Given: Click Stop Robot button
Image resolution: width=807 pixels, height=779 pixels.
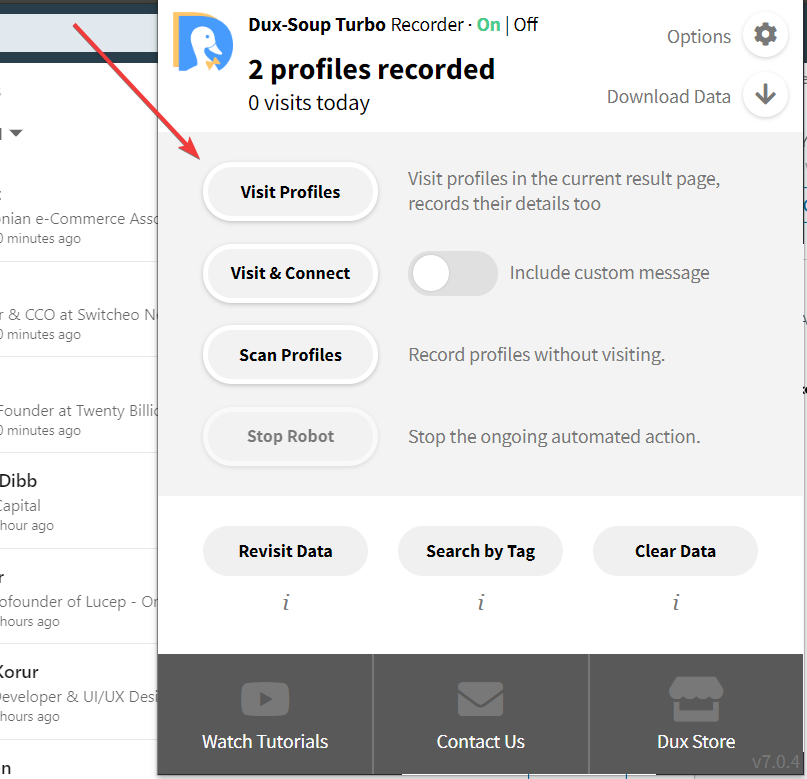Looking at the screenshot, I should coord(290,436).
